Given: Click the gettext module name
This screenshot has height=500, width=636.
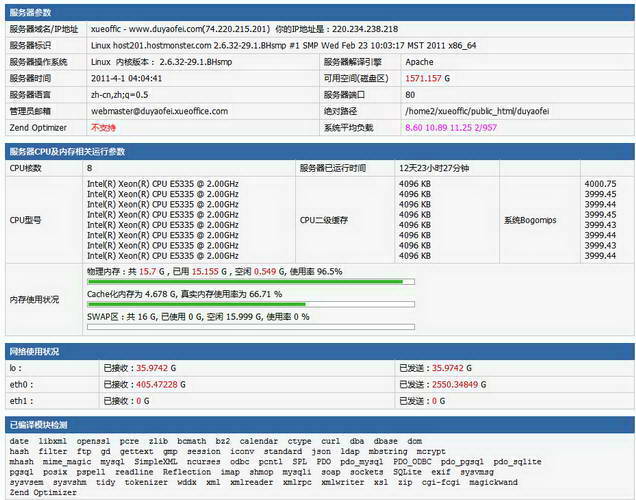Looking at the screenshot, I should (x=136, y=451).
